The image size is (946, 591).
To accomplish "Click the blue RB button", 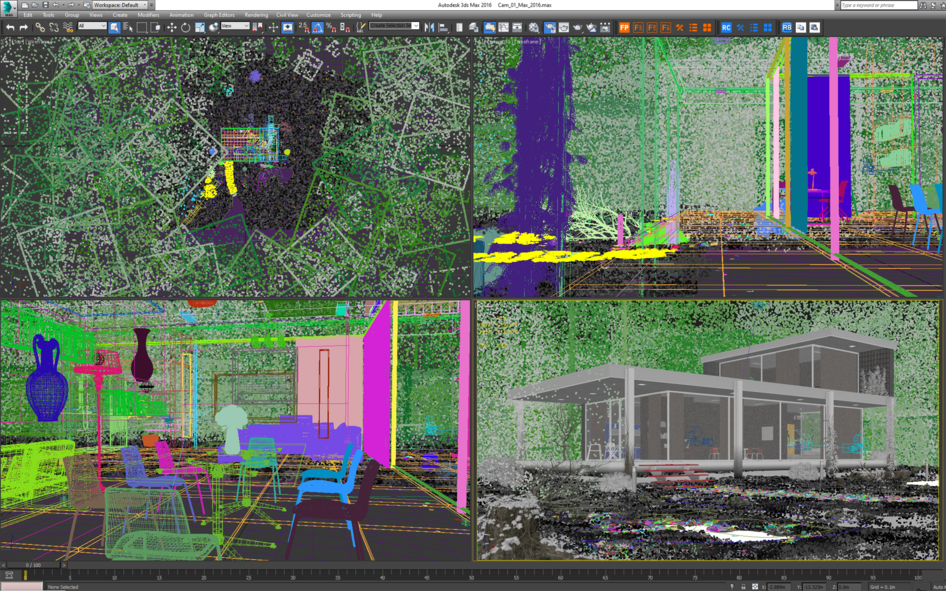I will (x=787, y=27).
